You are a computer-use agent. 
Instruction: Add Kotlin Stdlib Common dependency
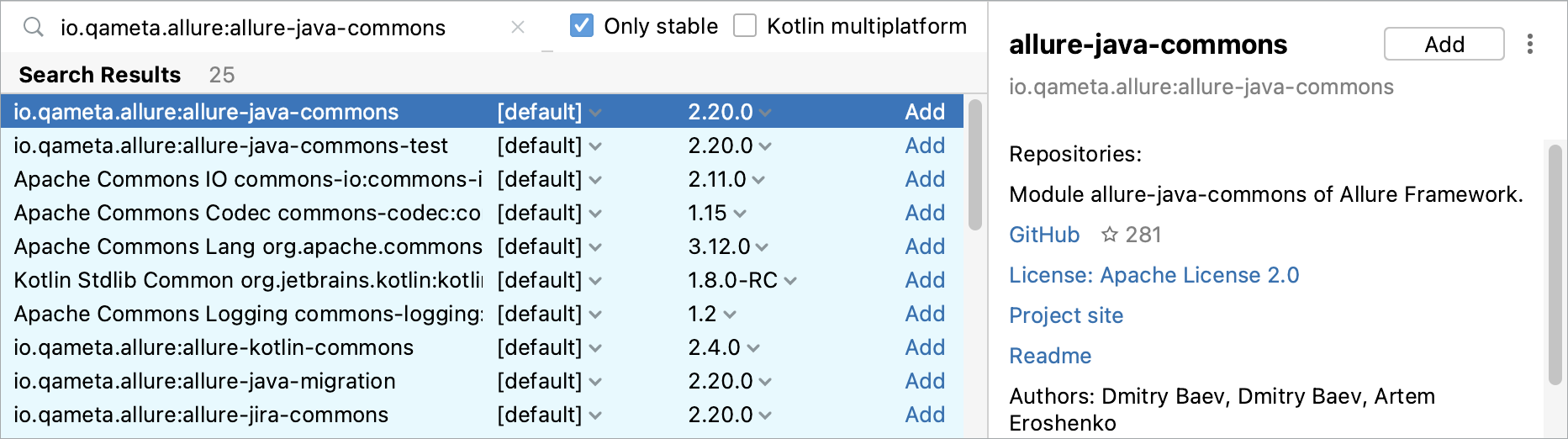[925, 280]
